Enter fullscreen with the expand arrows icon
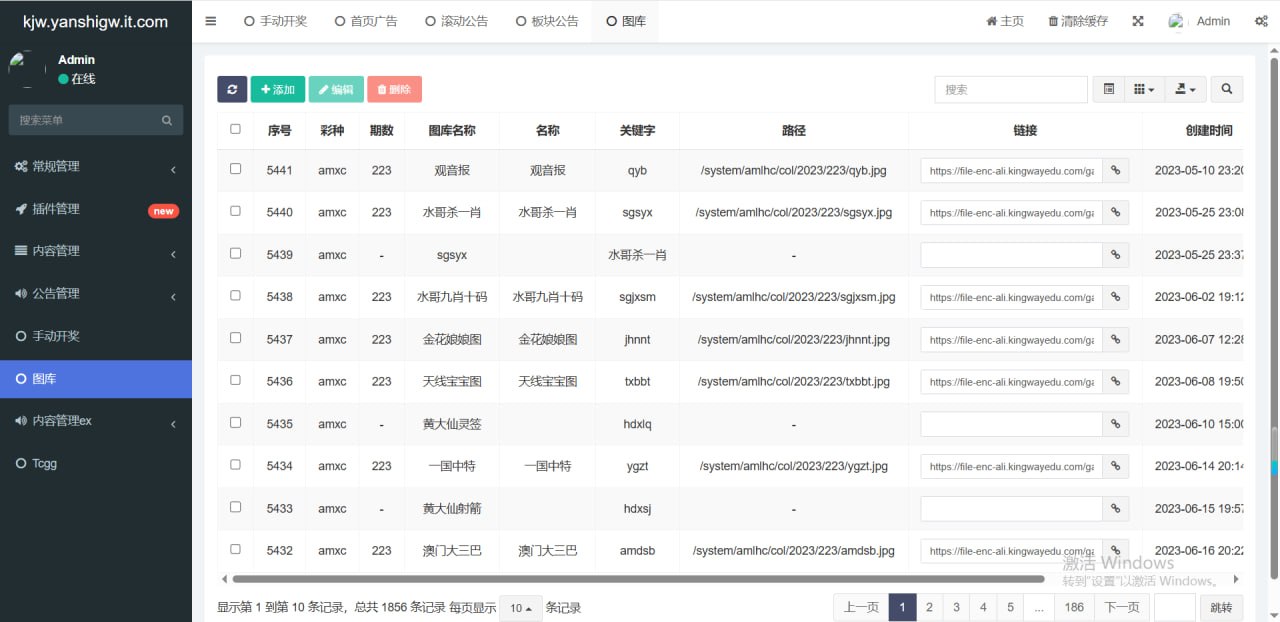 (1138, 21)
